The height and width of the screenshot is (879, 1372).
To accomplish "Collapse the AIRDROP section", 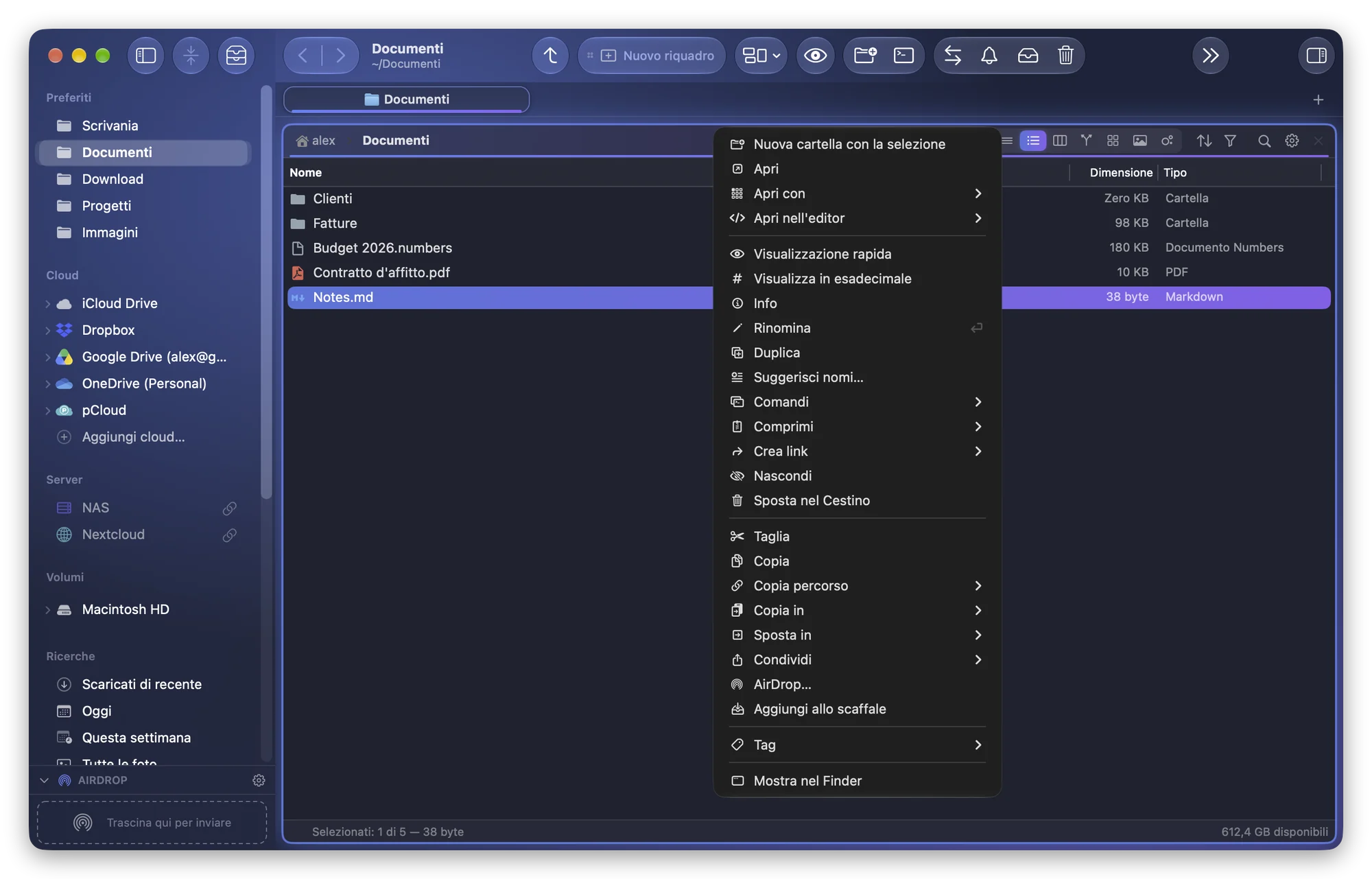I will click(45, 780).
